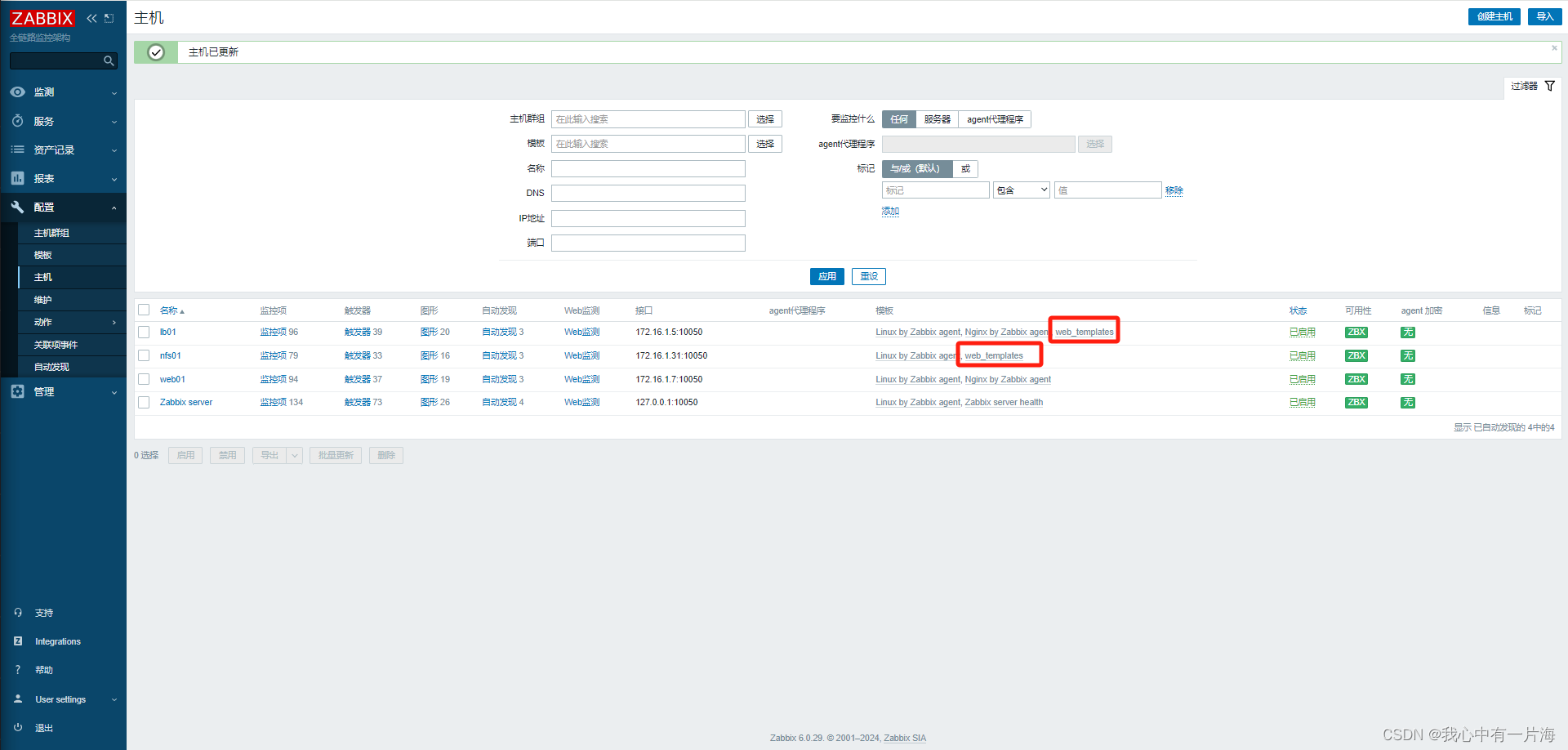The image size is (1568, 750).
Task: Click 已启用 status for nfs01
Action: click(x=1302, y=355)
